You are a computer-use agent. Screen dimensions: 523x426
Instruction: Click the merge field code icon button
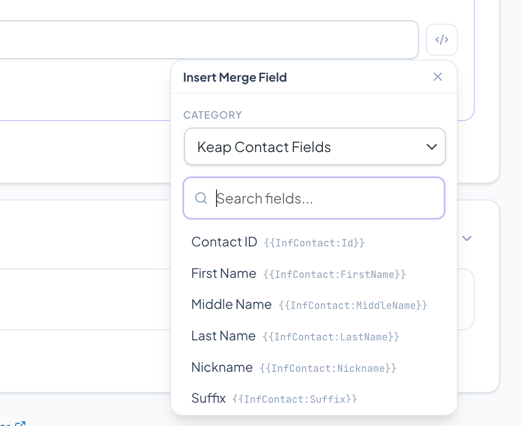coord(442,40)
